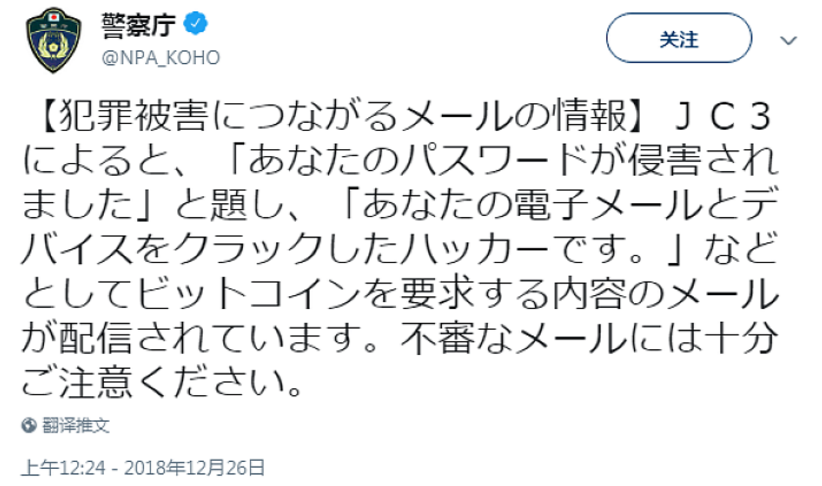Click the date 2018年12月26日
Image resolution: width=822 pixels, height=486 pixels.
point(194,468)
